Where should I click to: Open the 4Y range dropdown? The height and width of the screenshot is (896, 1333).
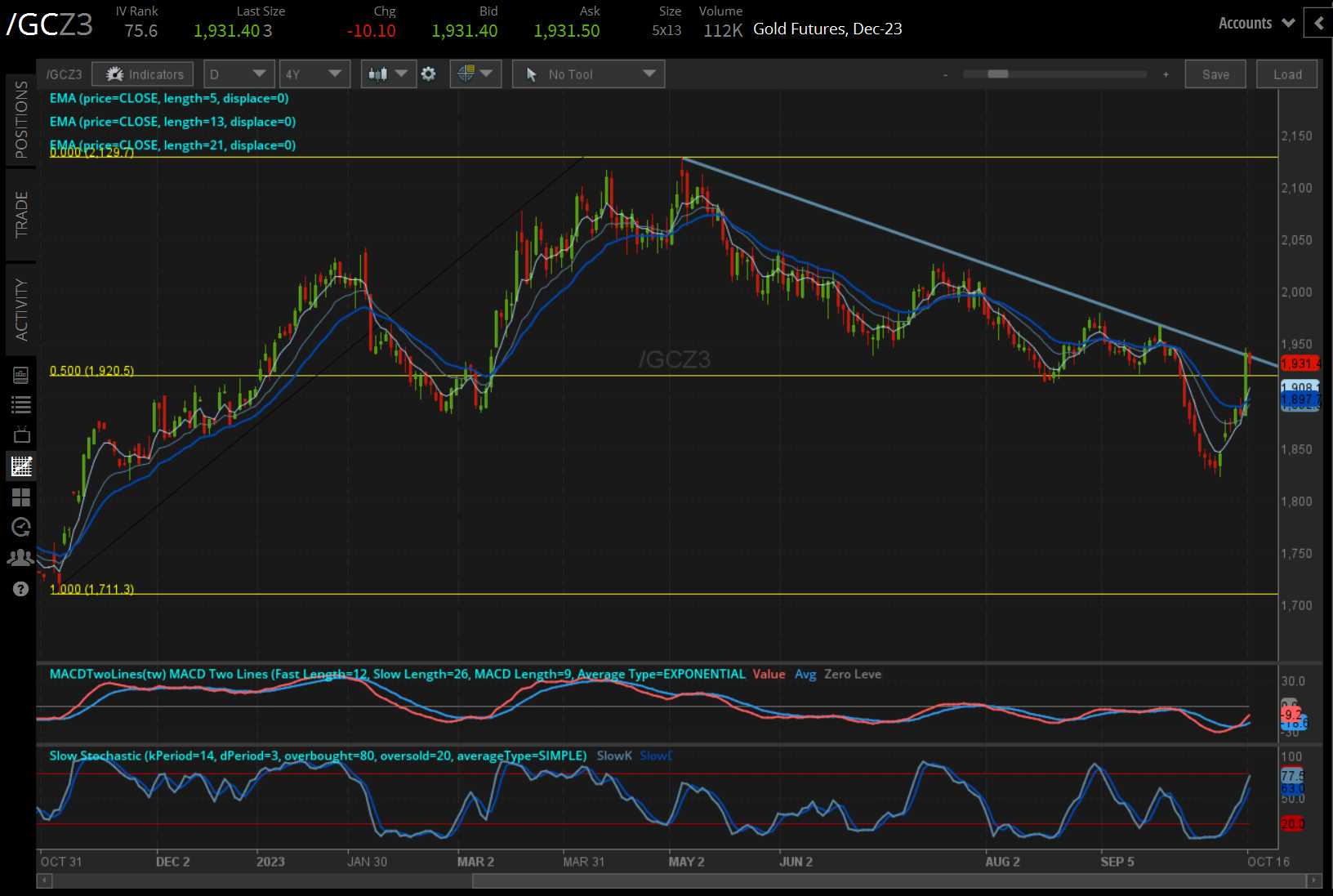pos(314,74)
